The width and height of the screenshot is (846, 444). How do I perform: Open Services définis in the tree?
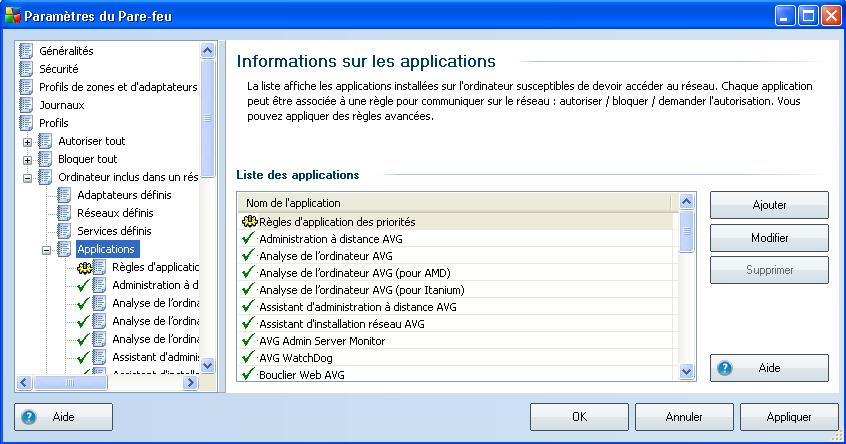pyautogui.click(x=114, y=231)
